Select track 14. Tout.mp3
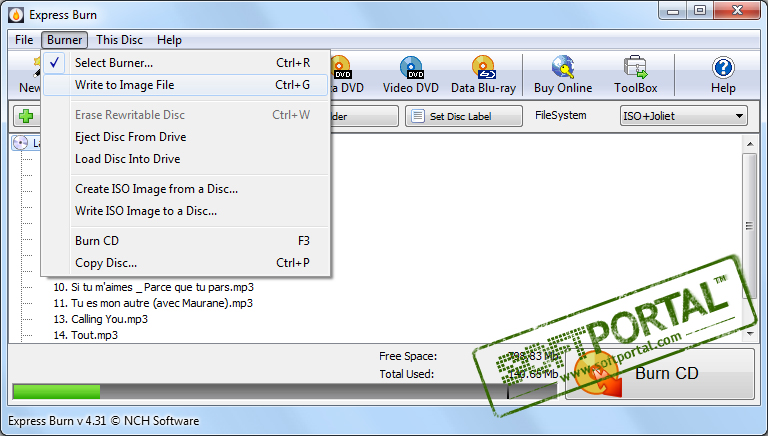The width and height of the screenshot is (768, 436). point(86,335)
